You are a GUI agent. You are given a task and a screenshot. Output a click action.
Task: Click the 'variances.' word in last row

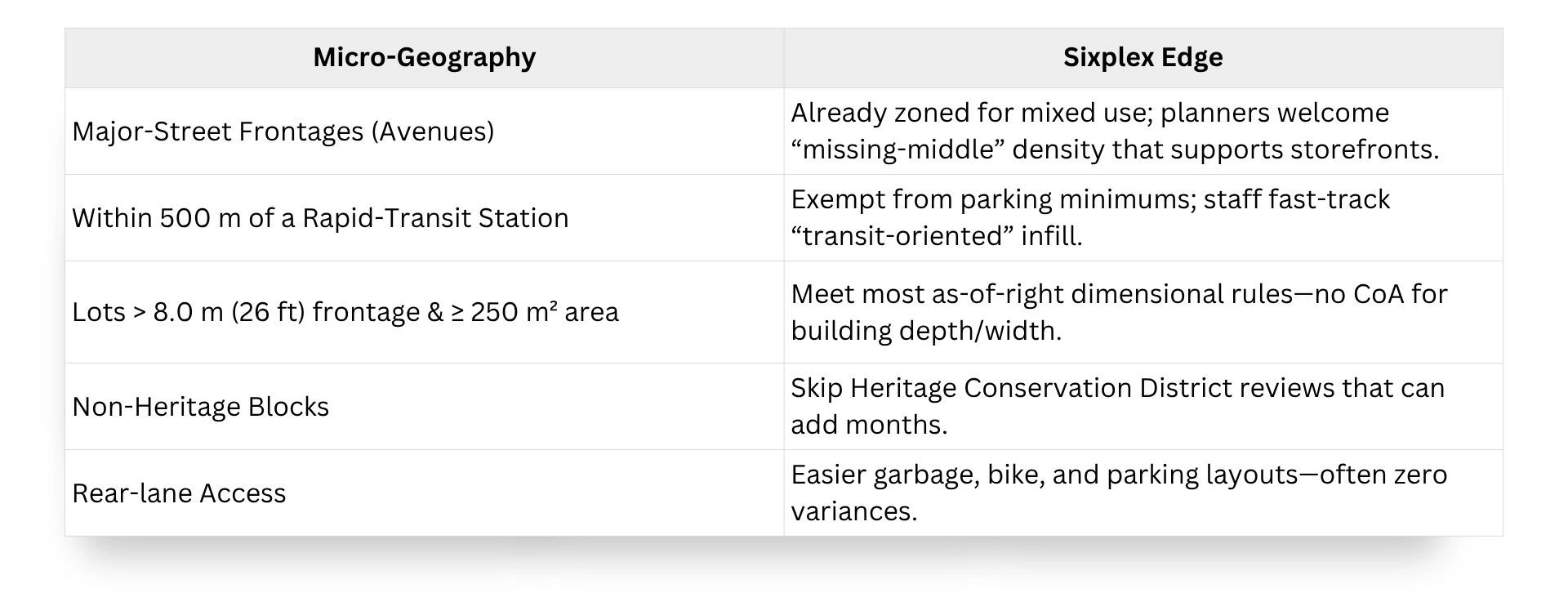click(854, 511)
